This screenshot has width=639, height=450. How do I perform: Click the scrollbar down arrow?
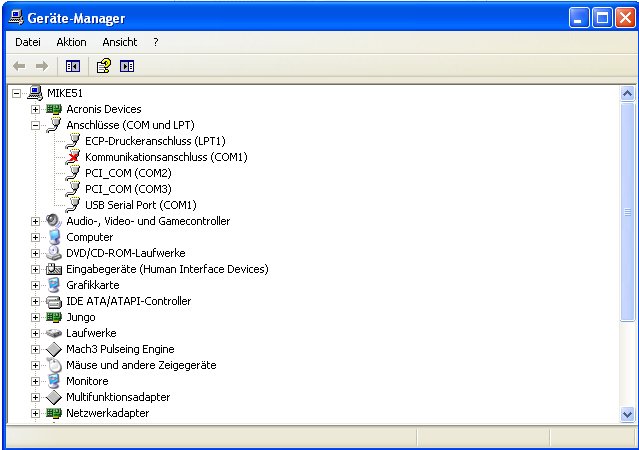[x=627, y=415]
